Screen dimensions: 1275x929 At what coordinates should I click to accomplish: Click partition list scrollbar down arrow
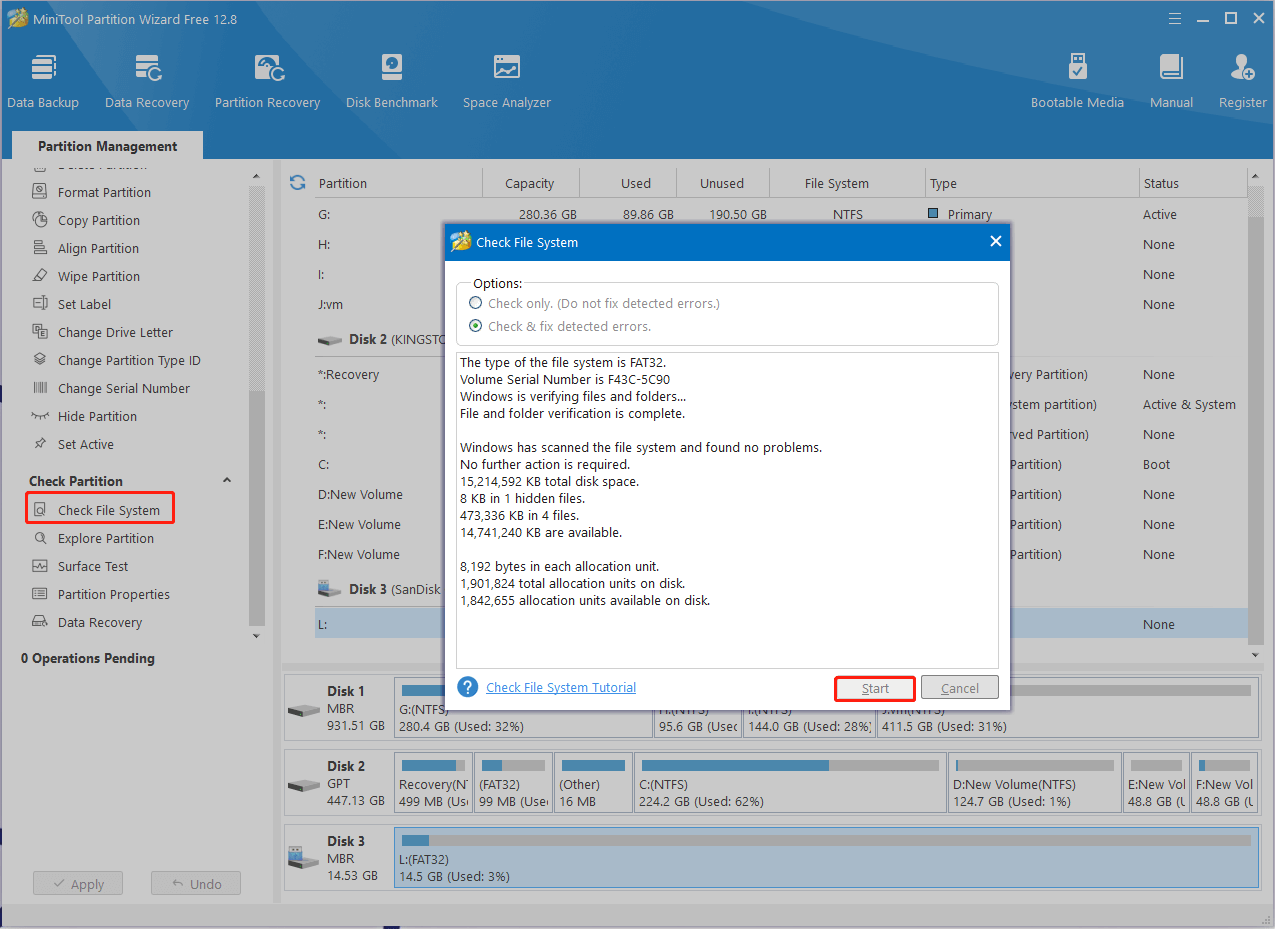pyautogui.click(x=1255, y=654)
